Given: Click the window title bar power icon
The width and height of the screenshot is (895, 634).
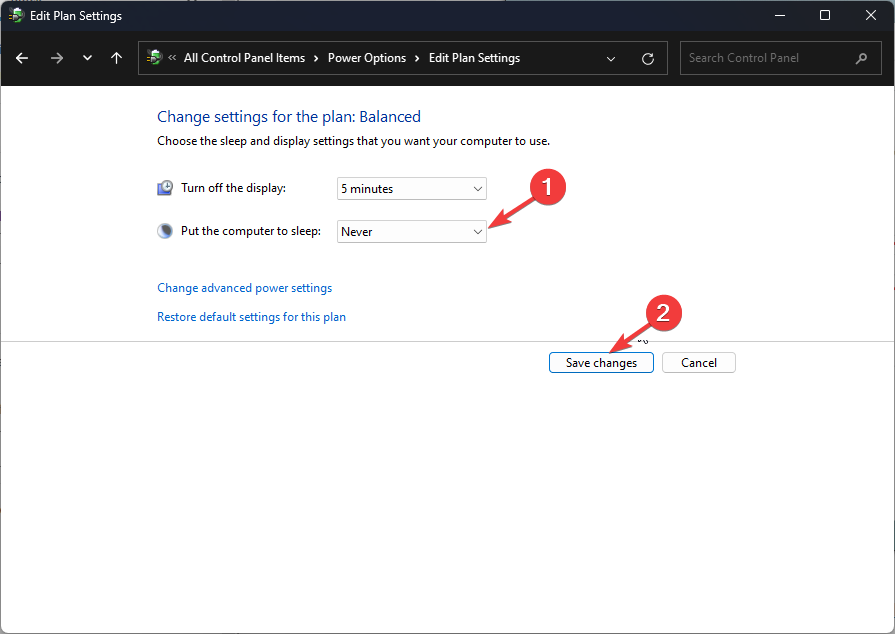Looking at the screenshot, I should point(16,15).
